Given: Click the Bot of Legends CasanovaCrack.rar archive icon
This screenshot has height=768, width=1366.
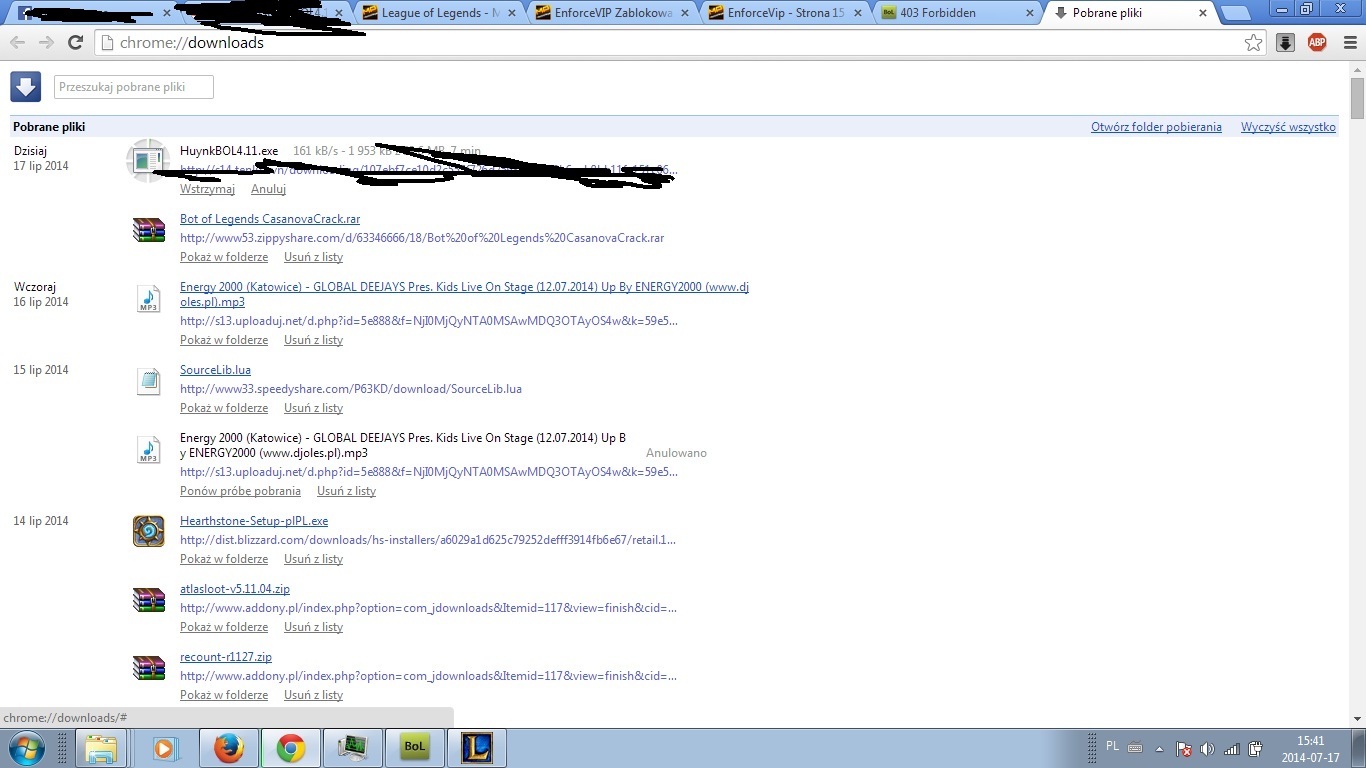Looking at the screenshot, I should [x=148, y=230].
